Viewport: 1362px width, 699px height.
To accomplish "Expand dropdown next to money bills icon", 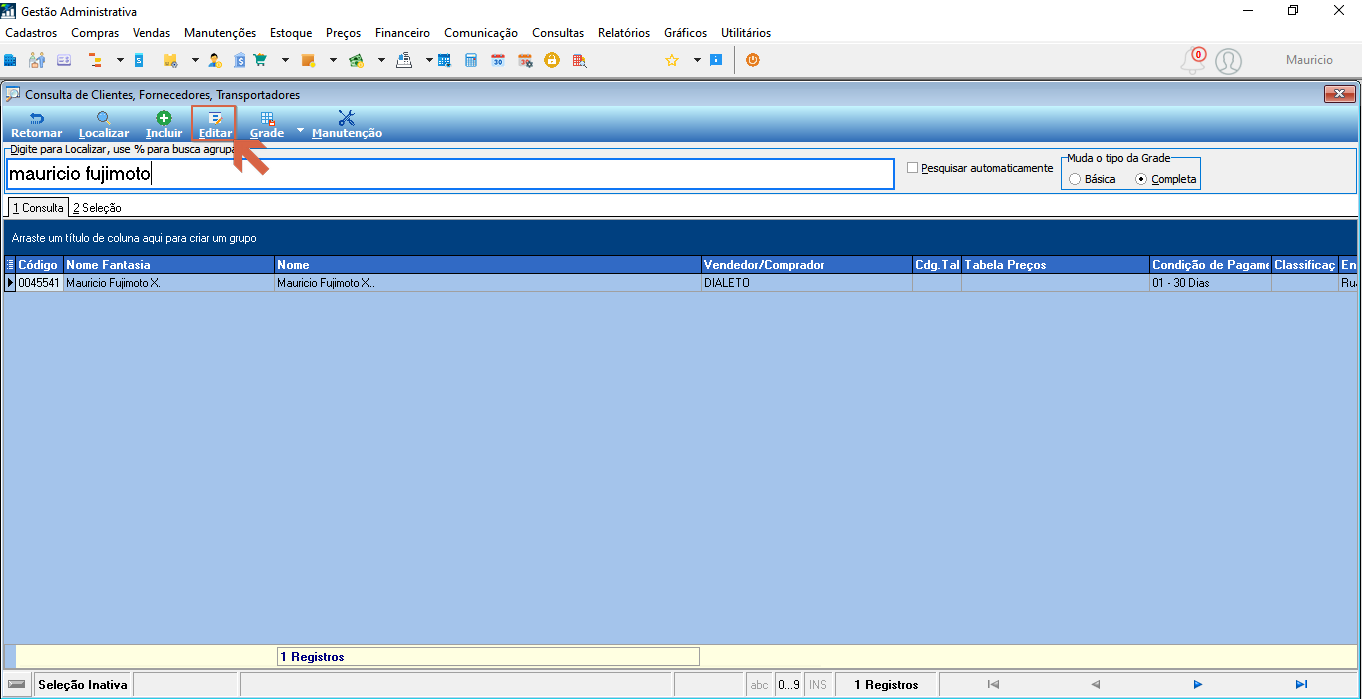I will 381,60.
